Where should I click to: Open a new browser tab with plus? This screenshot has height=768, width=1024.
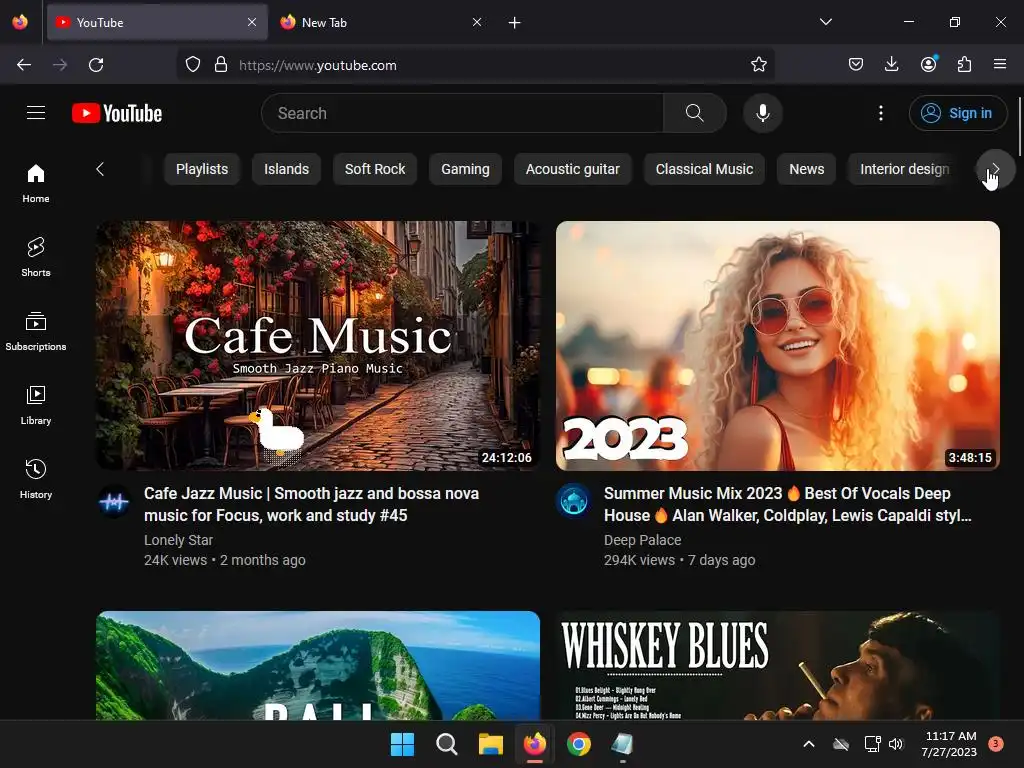(x=515, y=22)
